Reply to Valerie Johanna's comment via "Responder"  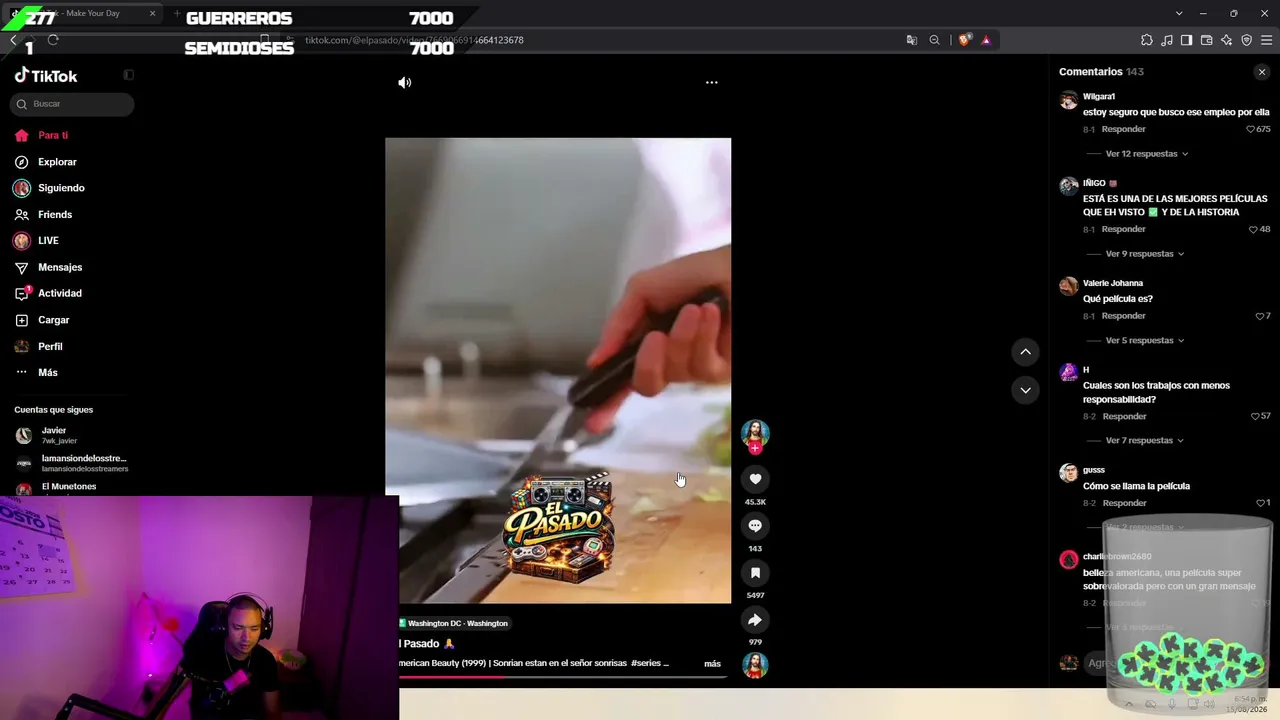[x=1123, y=316]
